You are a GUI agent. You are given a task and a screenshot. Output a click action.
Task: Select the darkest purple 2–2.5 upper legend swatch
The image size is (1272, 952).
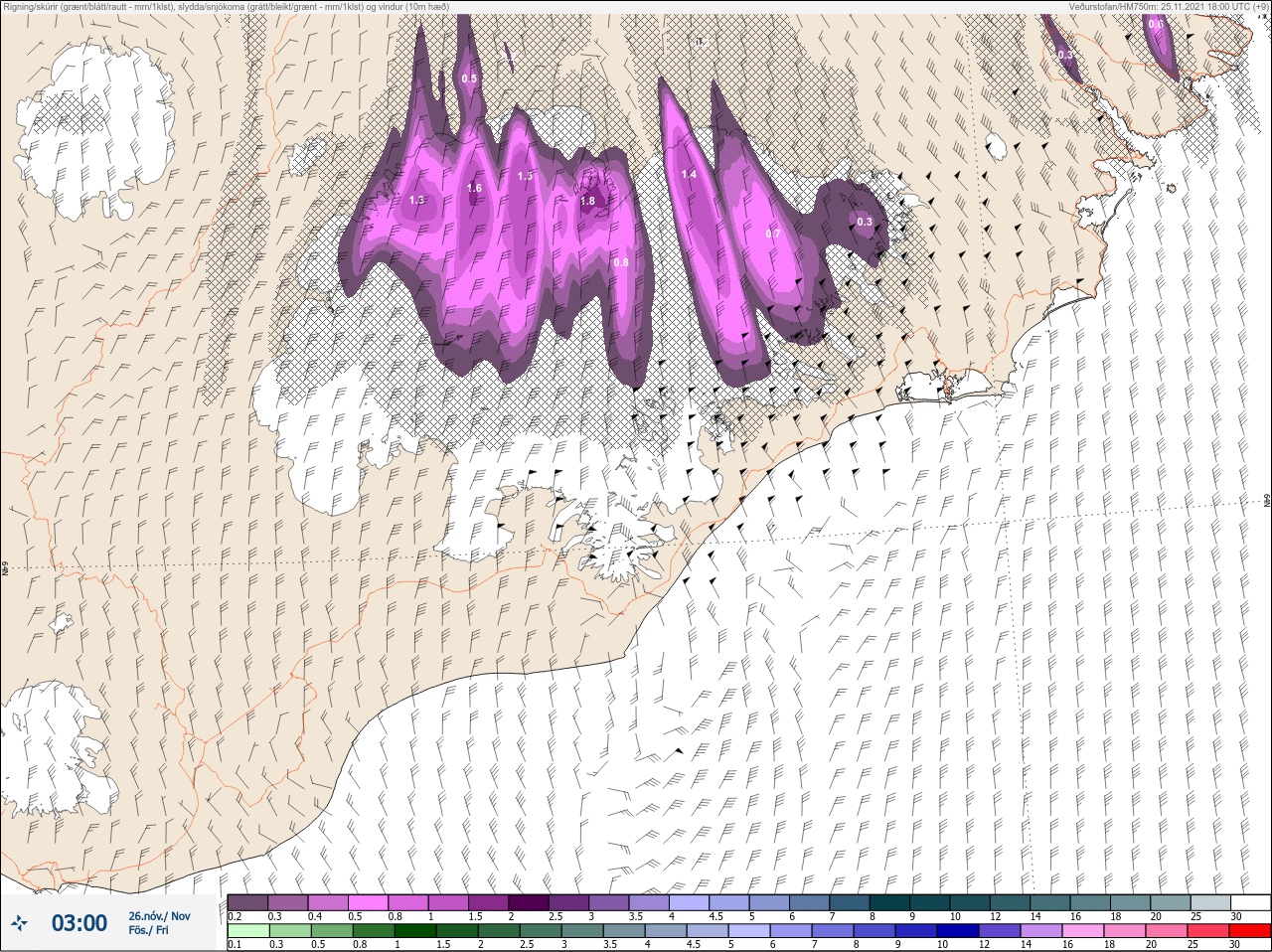coord(531,902)
